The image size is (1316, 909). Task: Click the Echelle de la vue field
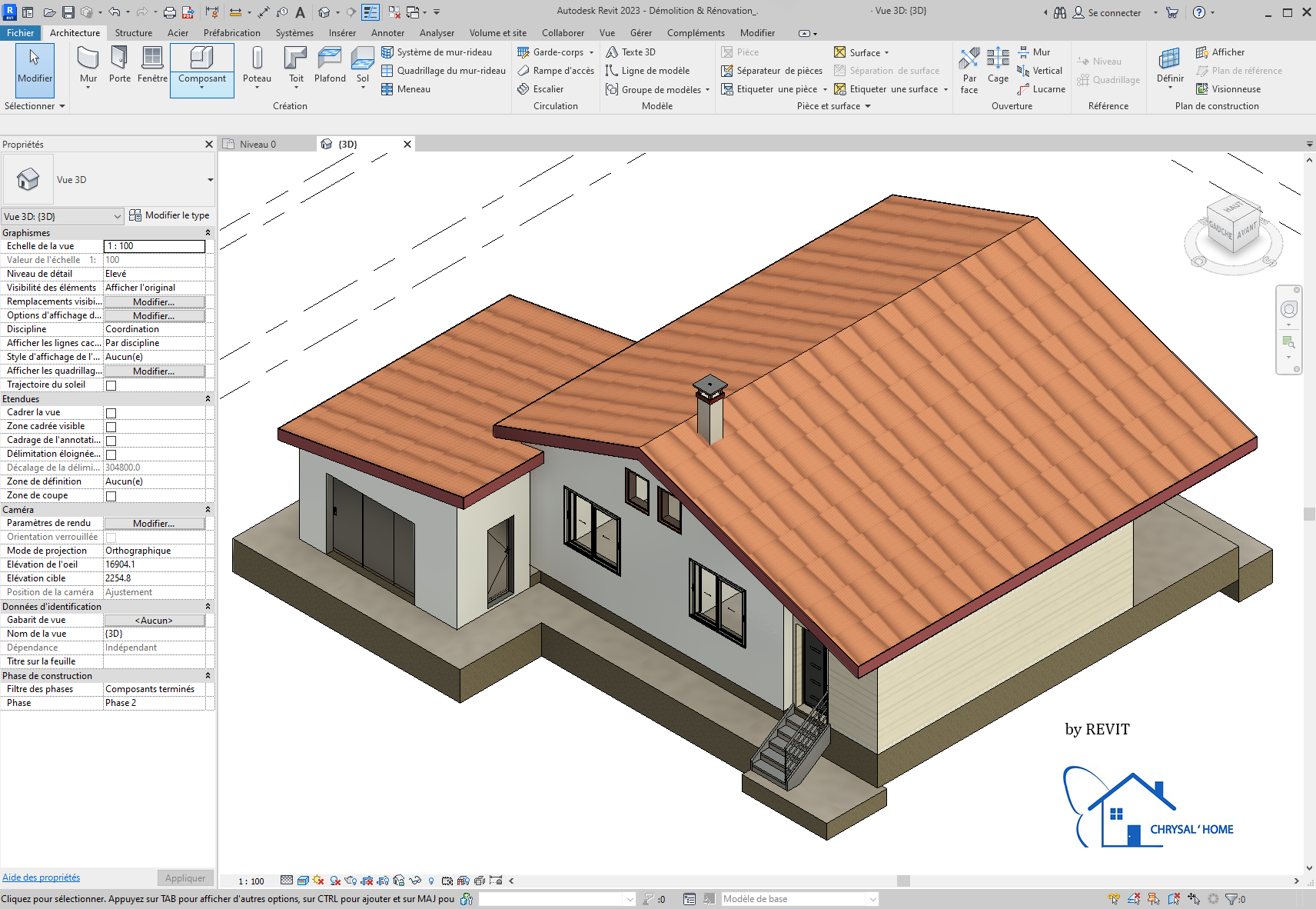155,246
